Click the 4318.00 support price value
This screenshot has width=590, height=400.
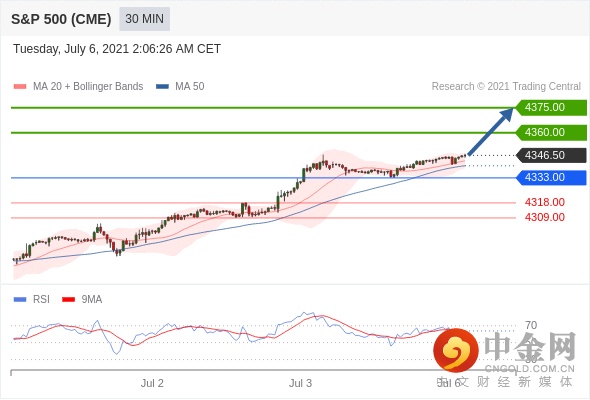pos(544,202)
